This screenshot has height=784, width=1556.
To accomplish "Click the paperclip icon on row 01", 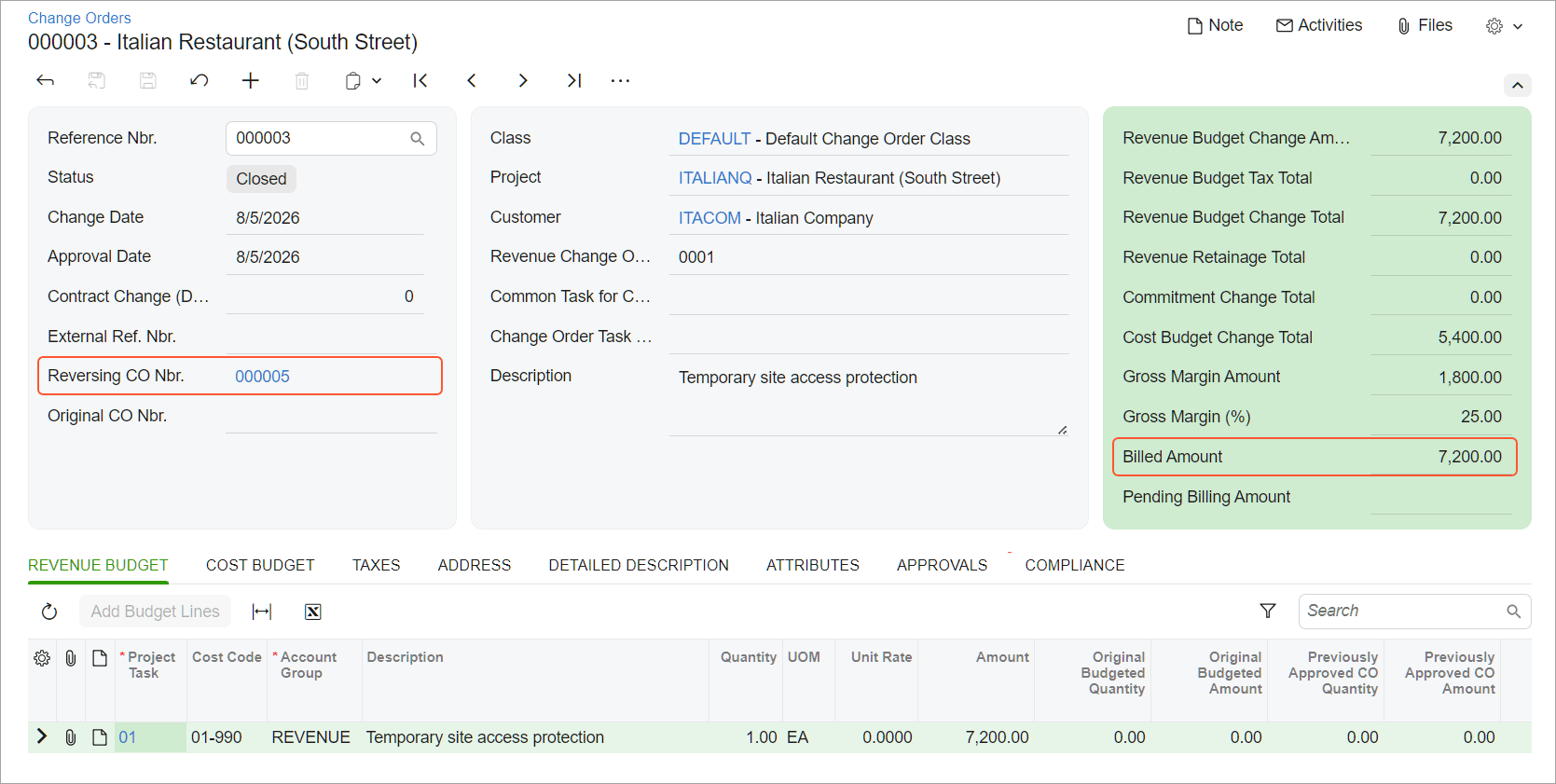I will point(71,737).
